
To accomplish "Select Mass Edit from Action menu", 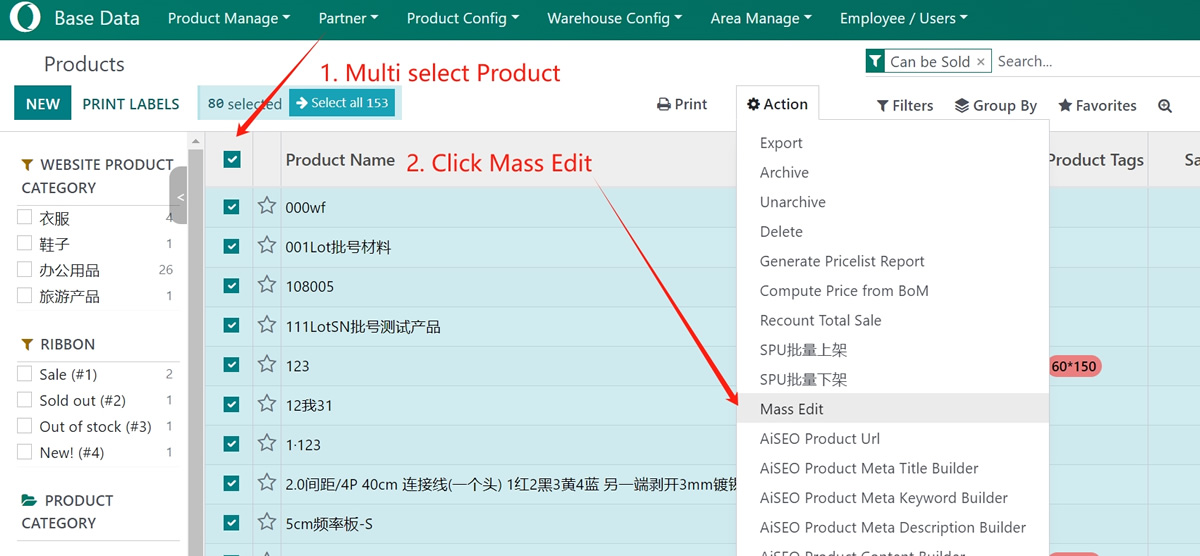I will click(792, 409).
